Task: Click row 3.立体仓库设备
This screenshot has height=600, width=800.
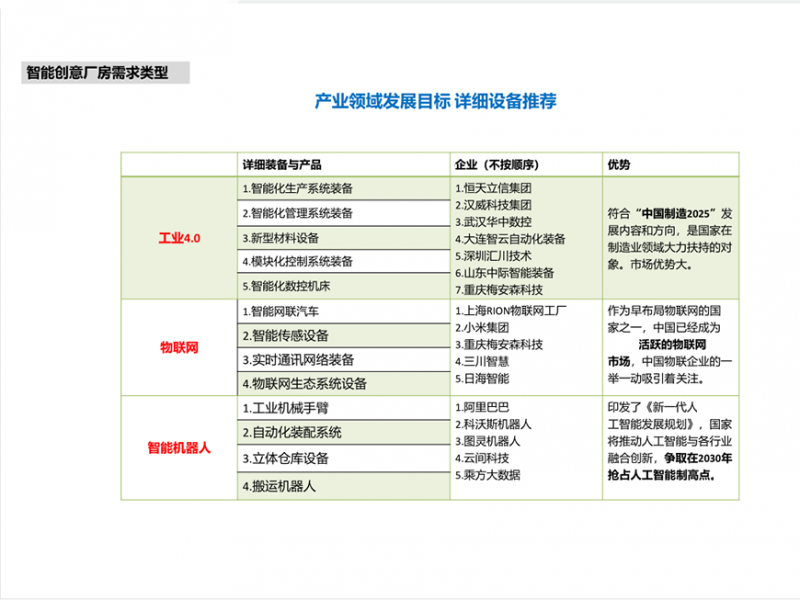Action: 343,458
